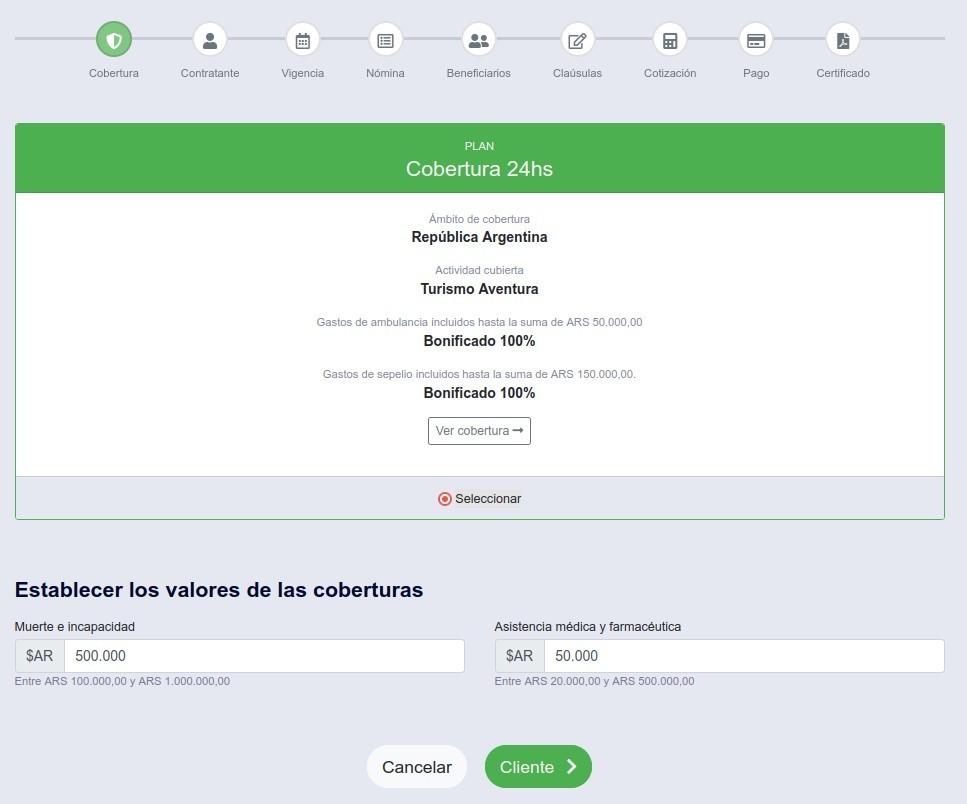Viewport: 967px width, 804px height.
Task: Click the Vigencia step label
Action: tap(303, 74)
